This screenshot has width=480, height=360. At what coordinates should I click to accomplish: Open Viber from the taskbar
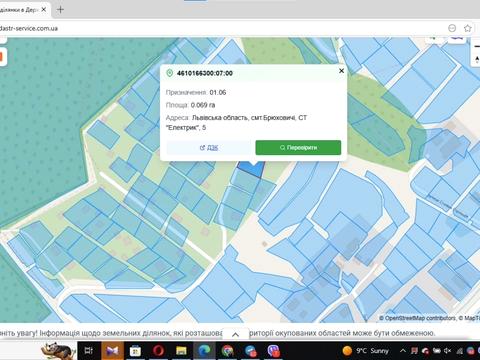point(274,351)
